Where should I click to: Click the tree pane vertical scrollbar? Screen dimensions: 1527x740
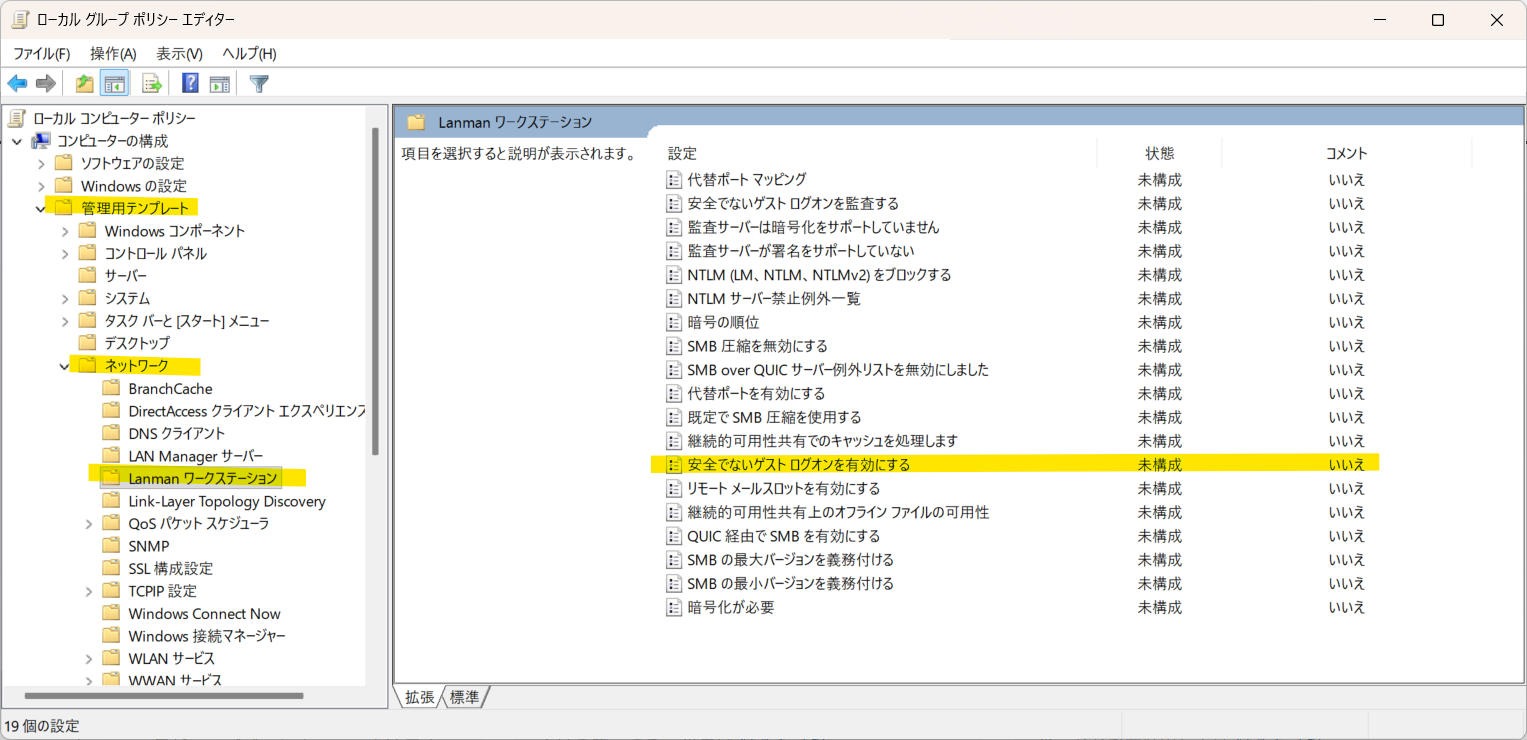[x=375, y=290]
